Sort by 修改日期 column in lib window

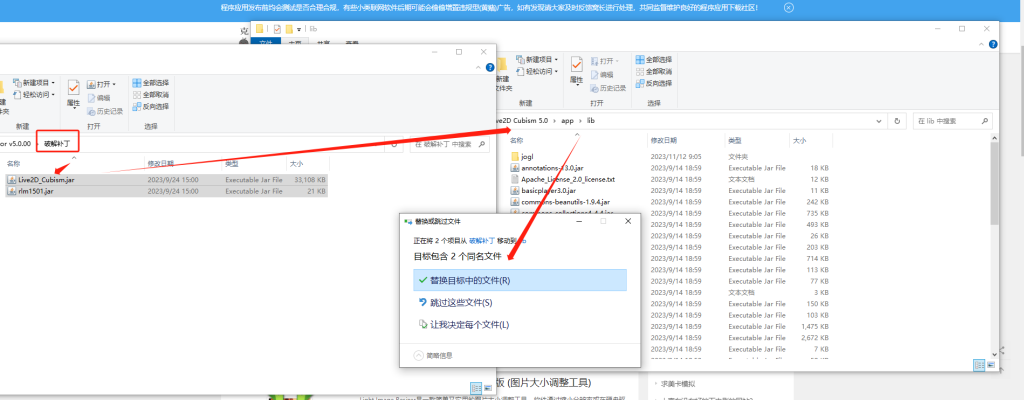(x=664, y=141)
